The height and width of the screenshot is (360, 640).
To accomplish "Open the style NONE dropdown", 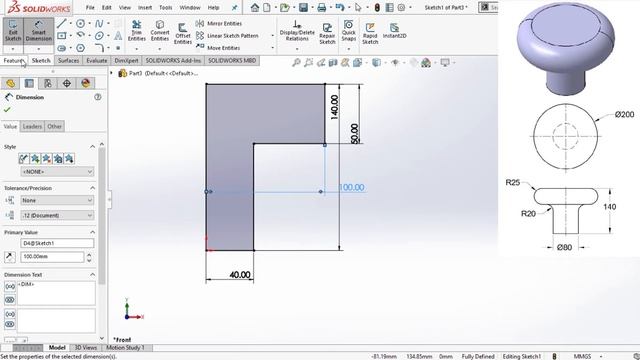I will coord(57,172).
